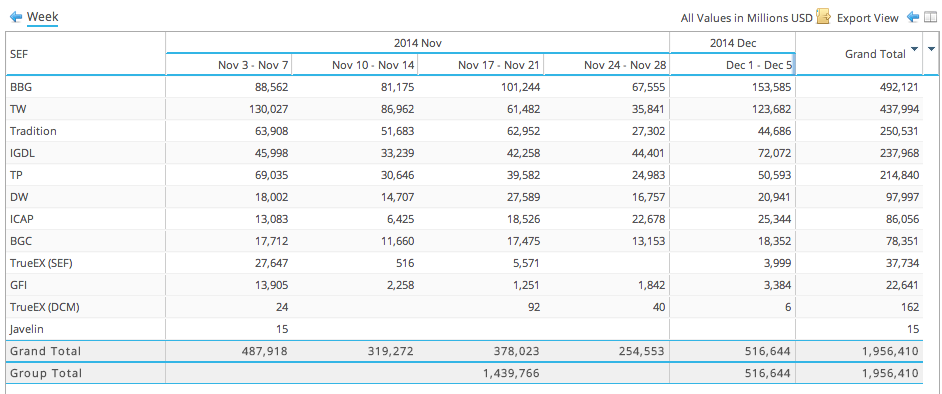Click the Tradition grand total value 250,531

tap(897, 131)
